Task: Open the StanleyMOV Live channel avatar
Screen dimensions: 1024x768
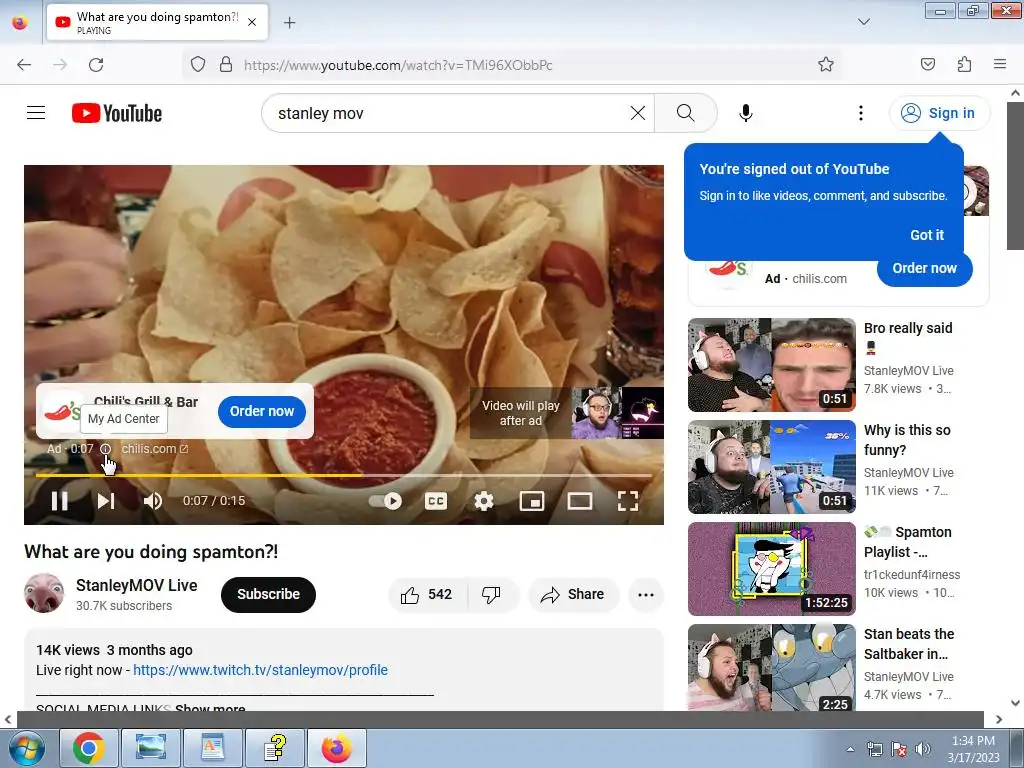Action: [x=44, y=594]
